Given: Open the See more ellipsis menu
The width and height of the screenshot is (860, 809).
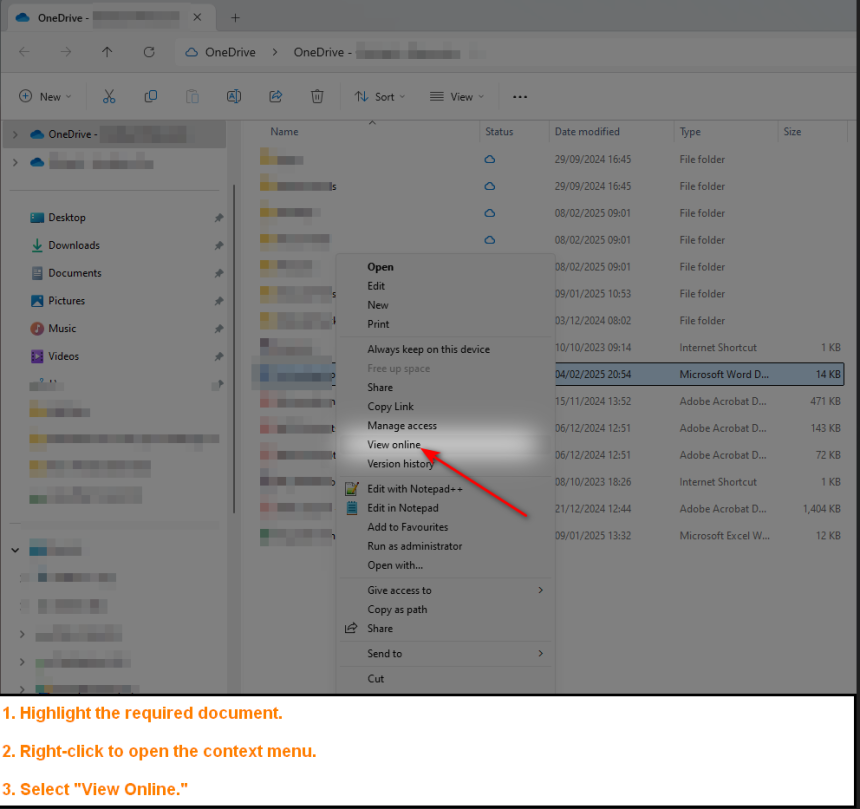Looking at the screenshot, I should coord(519,97).
